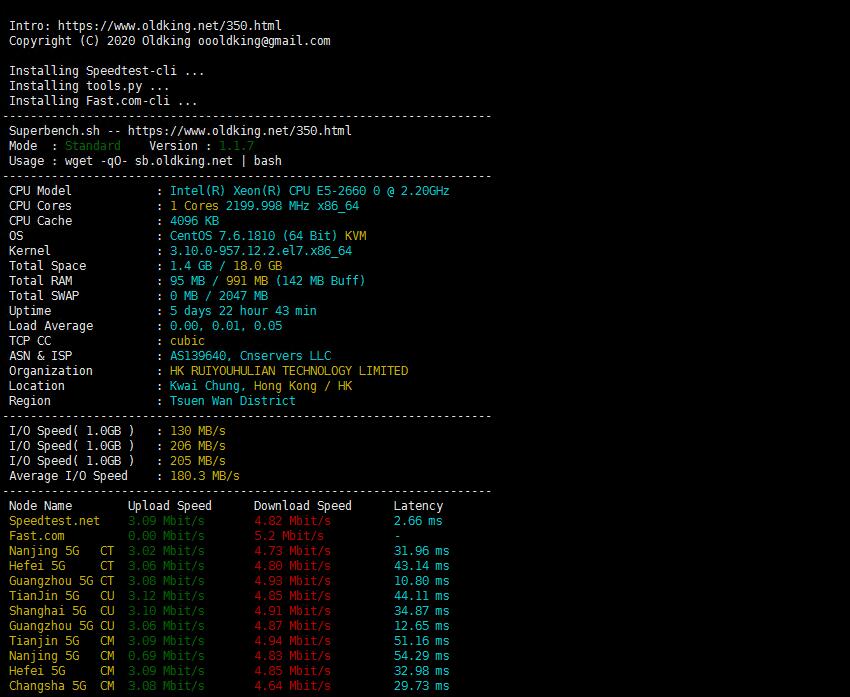Select Location 'Kwai Chung, Hong Kong / HK'
Image resolution: width=850 pixels, height=697 pixels.
pyautogui.click(x=261, y=386)
